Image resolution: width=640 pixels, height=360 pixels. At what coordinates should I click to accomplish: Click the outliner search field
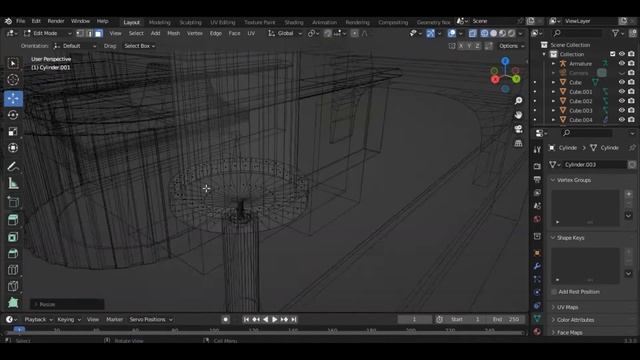coord(577,33)
